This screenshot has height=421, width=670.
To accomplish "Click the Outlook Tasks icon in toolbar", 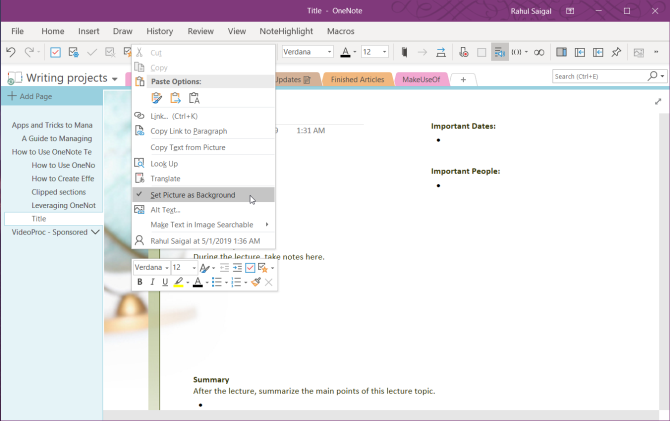I will [x=73, y=52].
